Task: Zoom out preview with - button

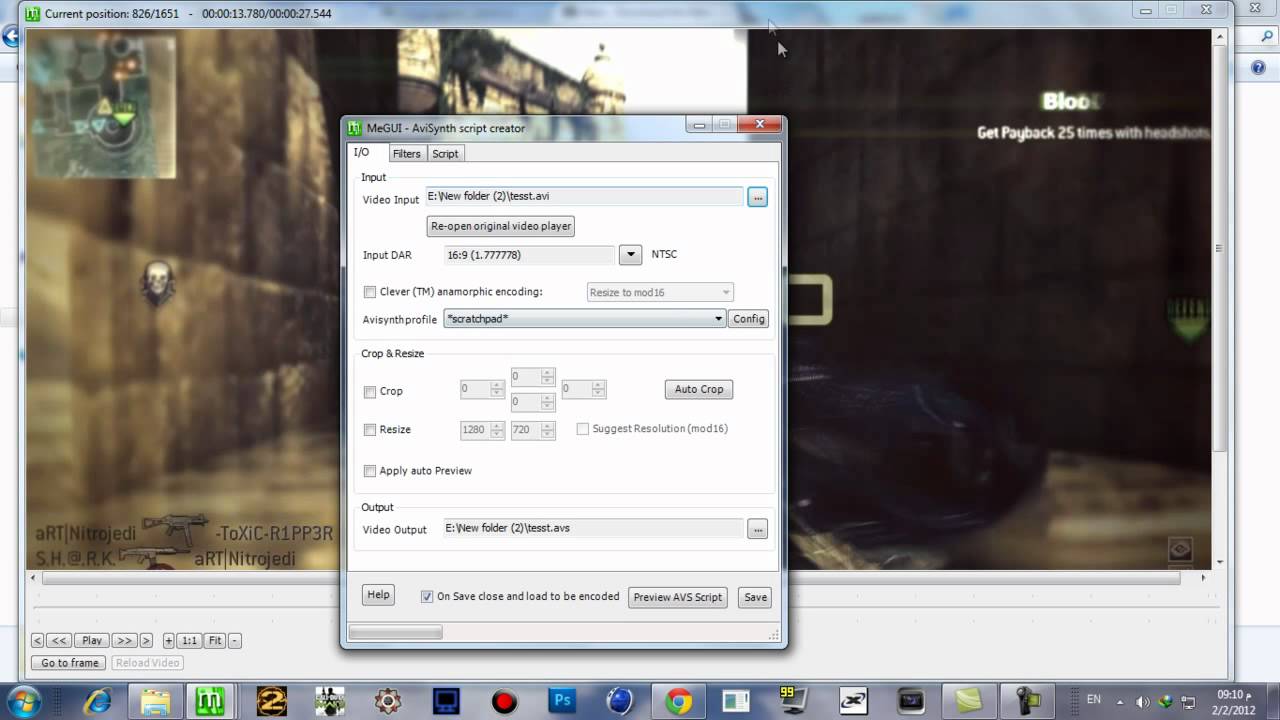Action: pyautogui.click(x=235, y=640)
